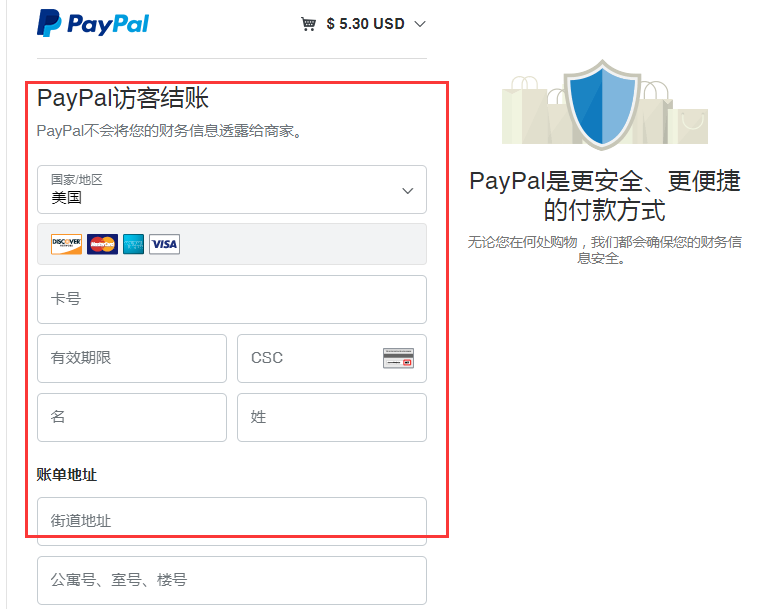Focus the 卡号 card number field
The height and width of the screenshot is (609, 762).
(x=231, y=299)
